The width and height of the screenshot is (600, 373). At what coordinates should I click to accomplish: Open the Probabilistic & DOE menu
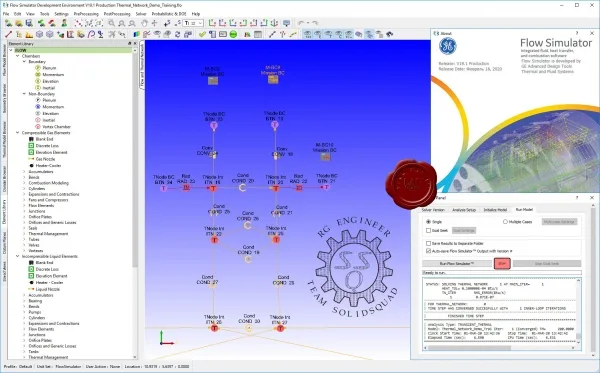(169, 14)
